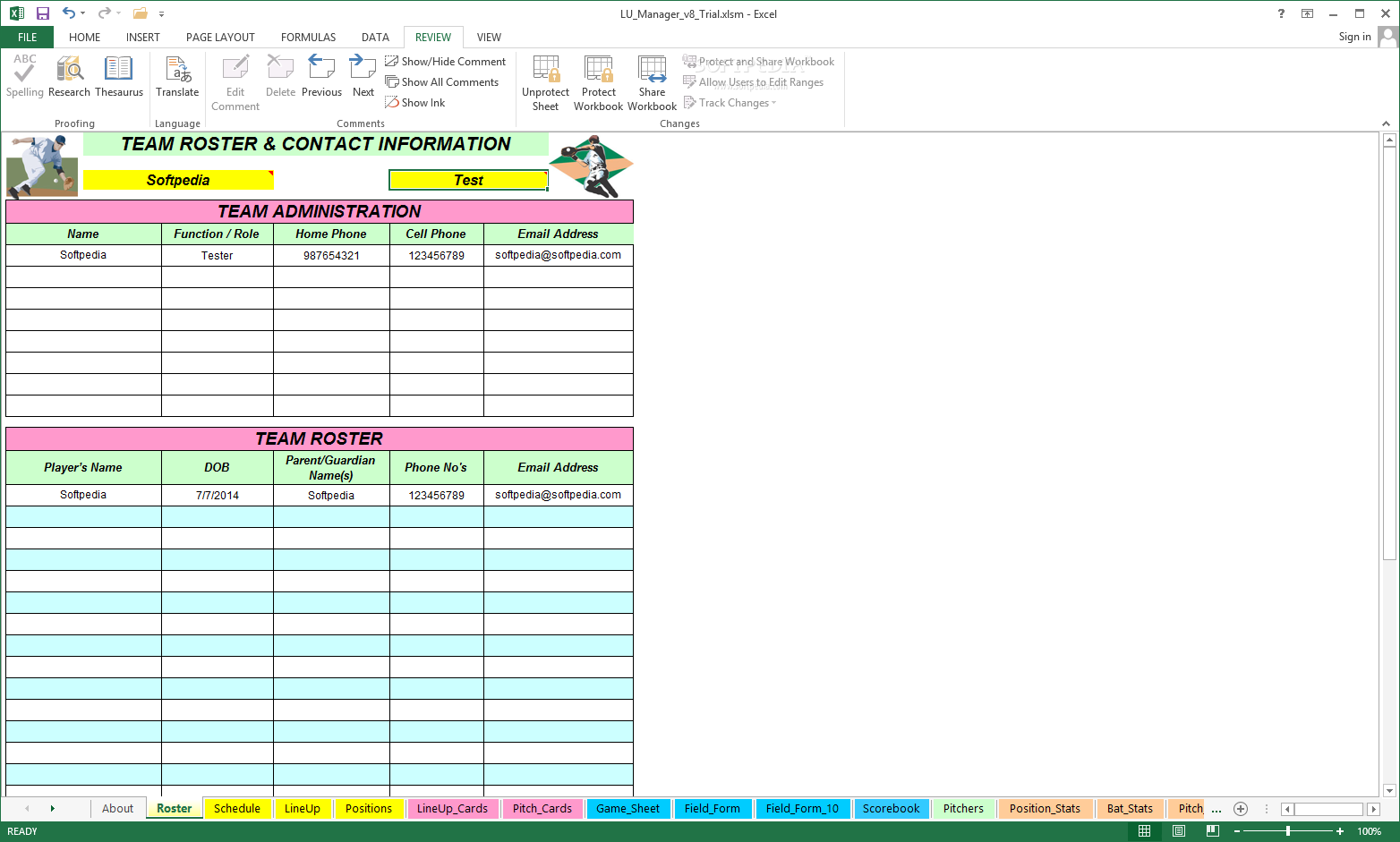
Task: Switch to Page Layout view icon
Action: pyautogui.click(x=1179, y=831)
